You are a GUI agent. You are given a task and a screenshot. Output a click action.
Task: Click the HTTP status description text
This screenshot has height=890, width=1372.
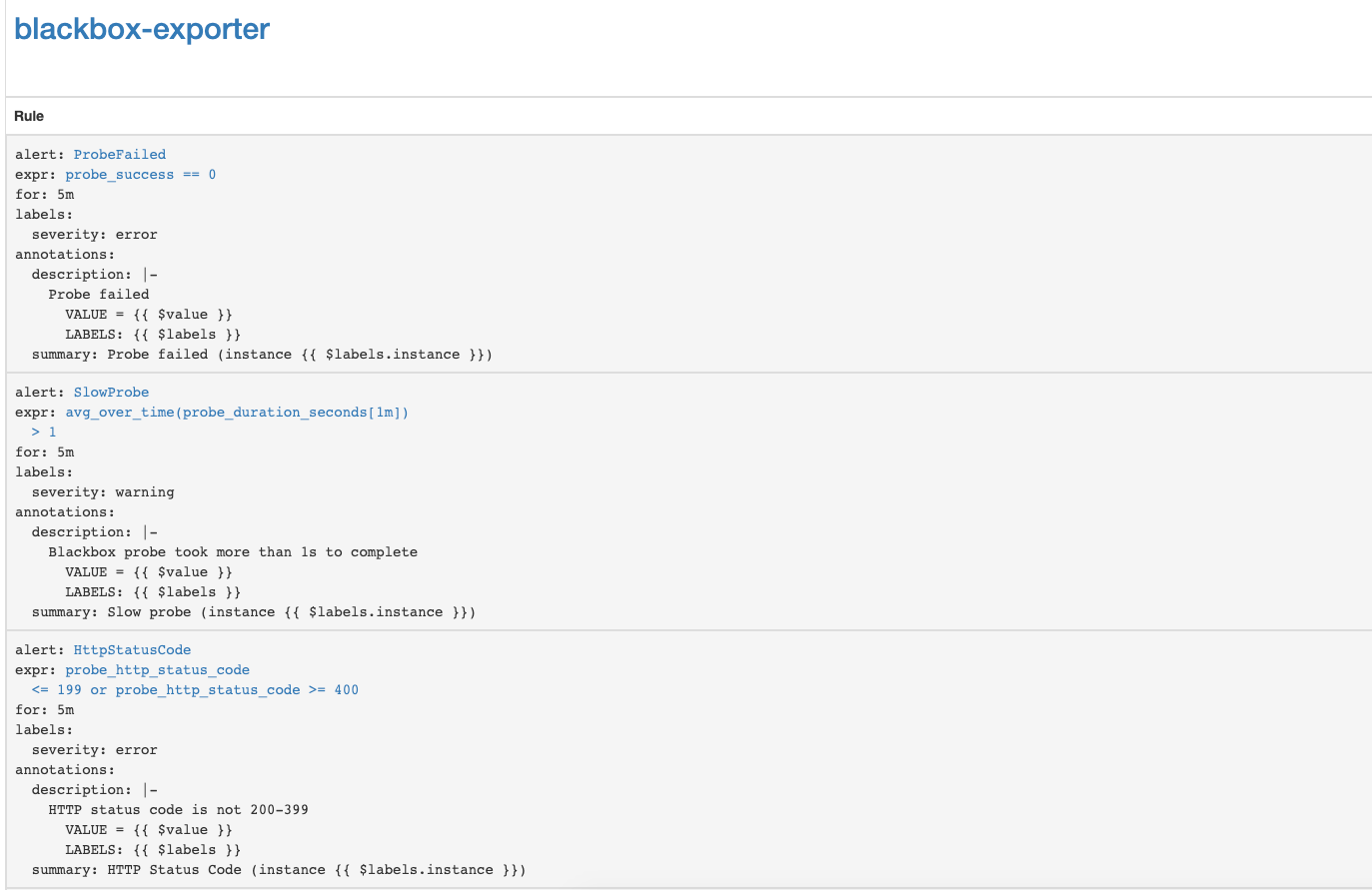178,809
